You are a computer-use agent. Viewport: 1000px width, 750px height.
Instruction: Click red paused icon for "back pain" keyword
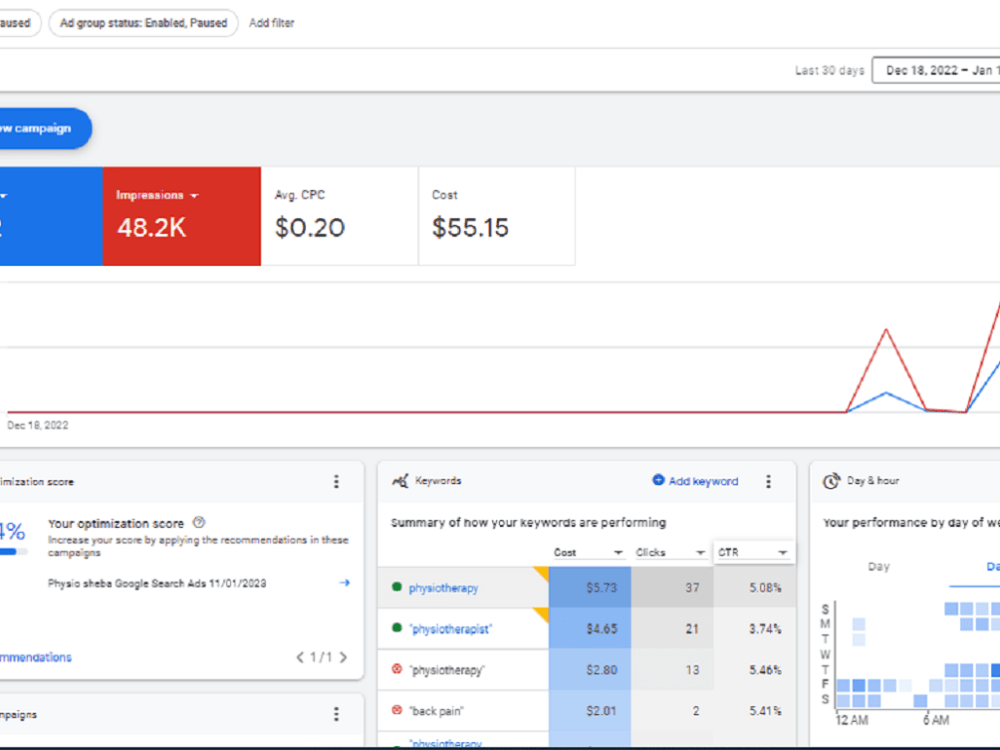point(397,710)
